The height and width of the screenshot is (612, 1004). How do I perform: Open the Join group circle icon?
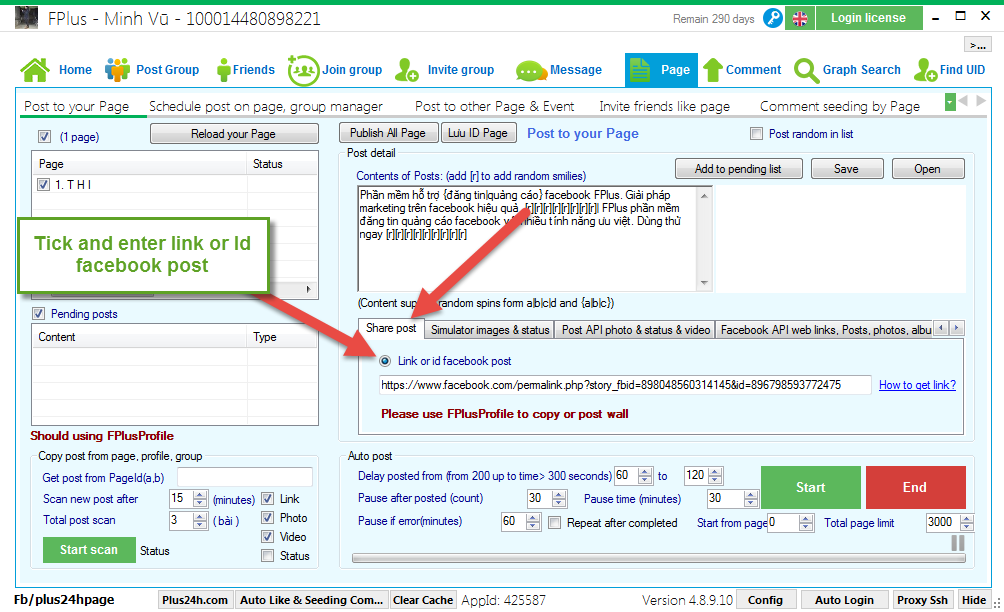point(303,70)
